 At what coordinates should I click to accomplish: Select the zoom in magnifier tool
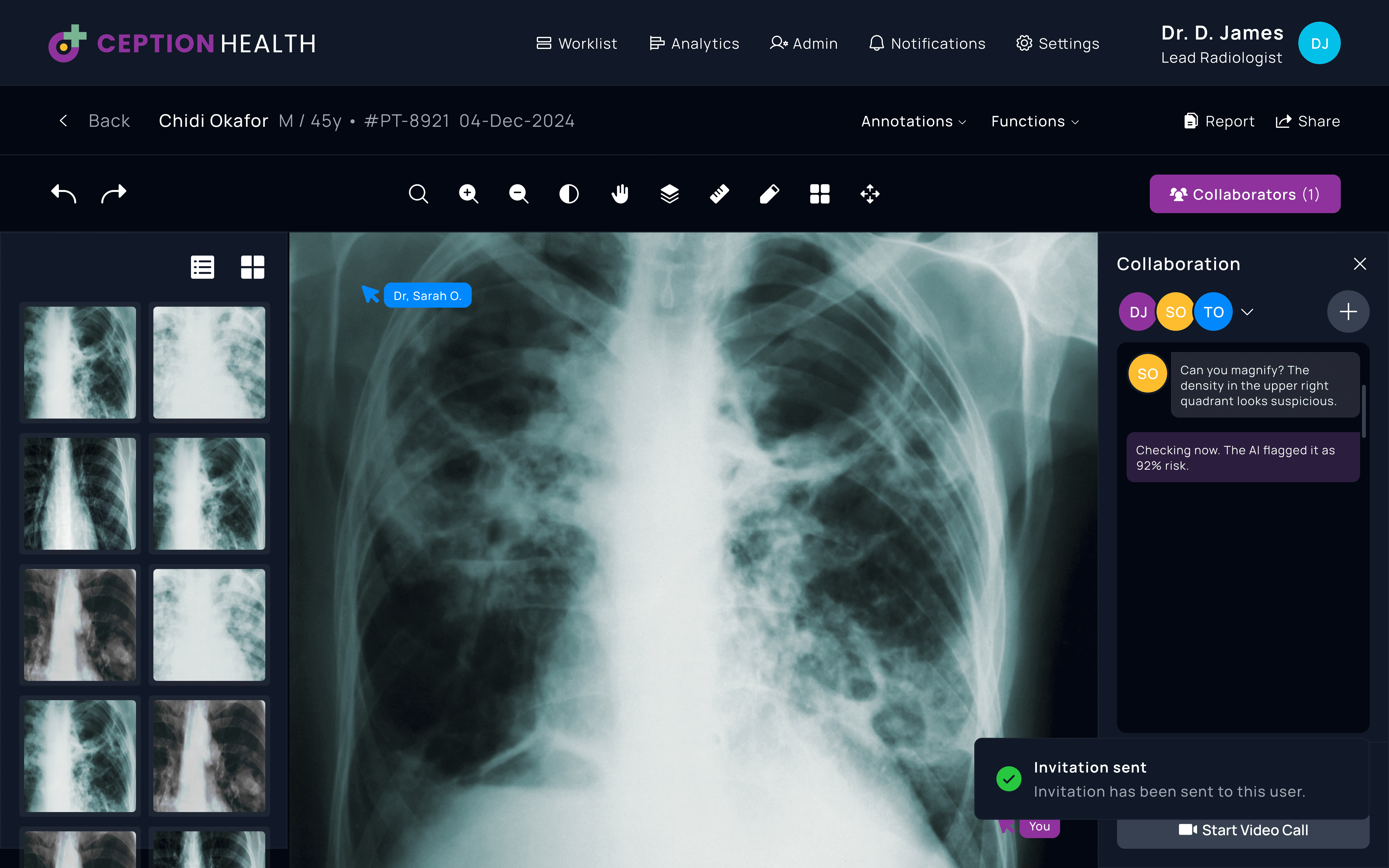point(468,194)
